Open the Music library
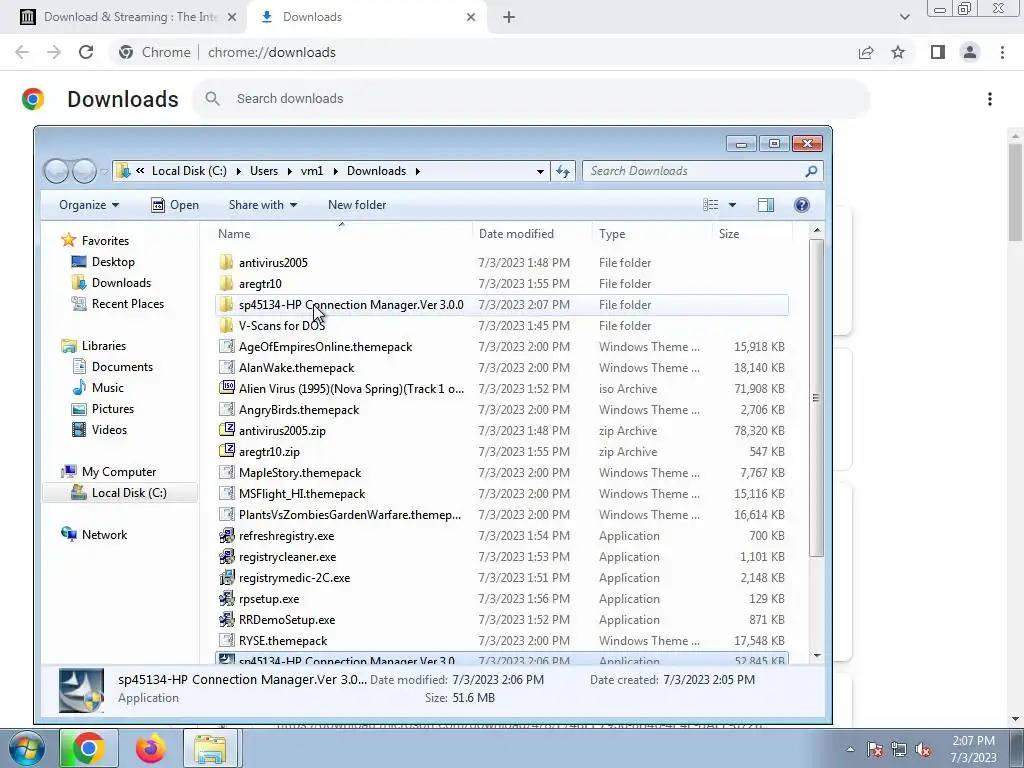The width and height of the screenshot is (1024, 768). [x=107, y=387]
